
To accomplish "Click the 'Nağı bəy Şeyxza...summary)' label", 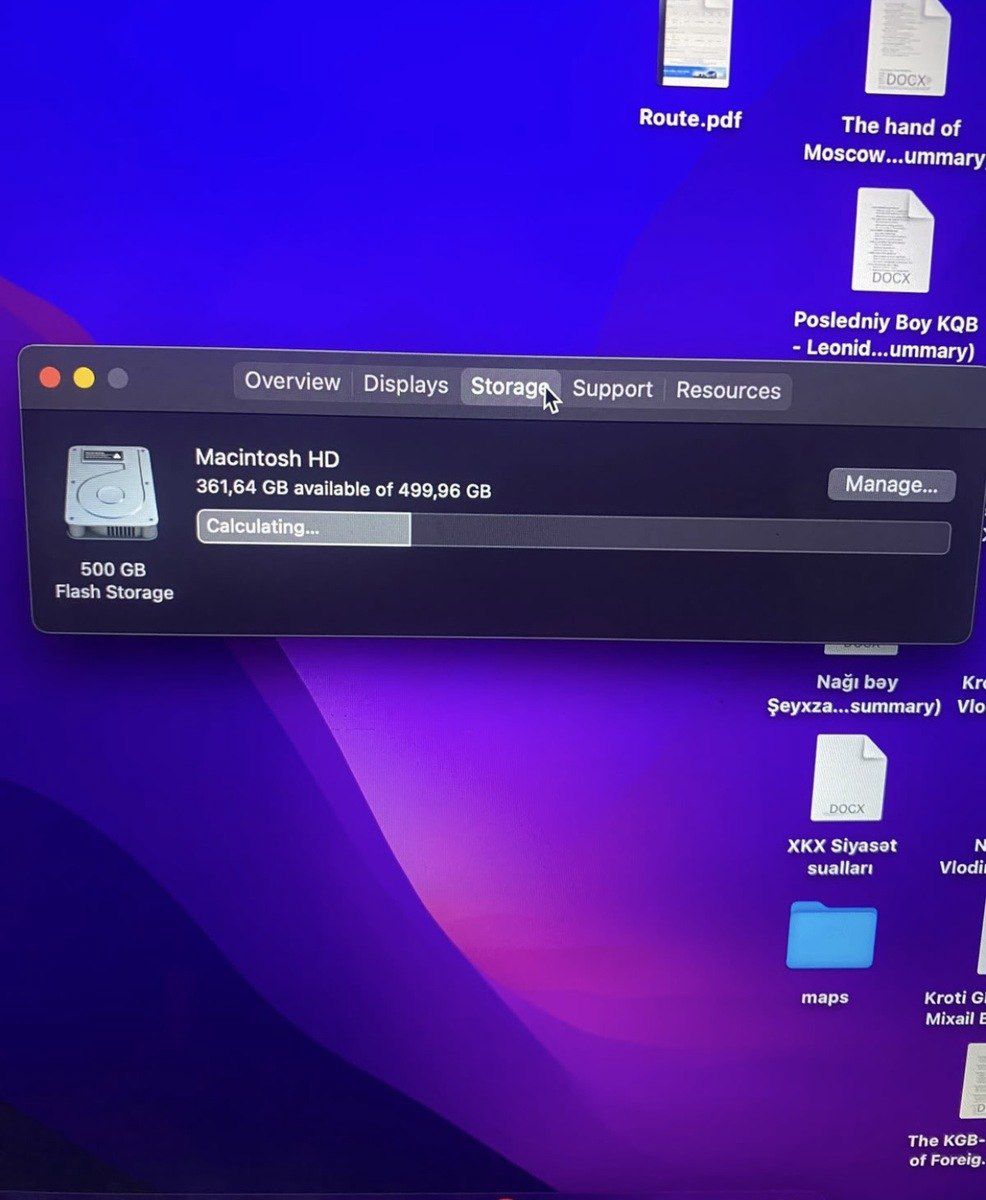I will [x=855, y=694].
